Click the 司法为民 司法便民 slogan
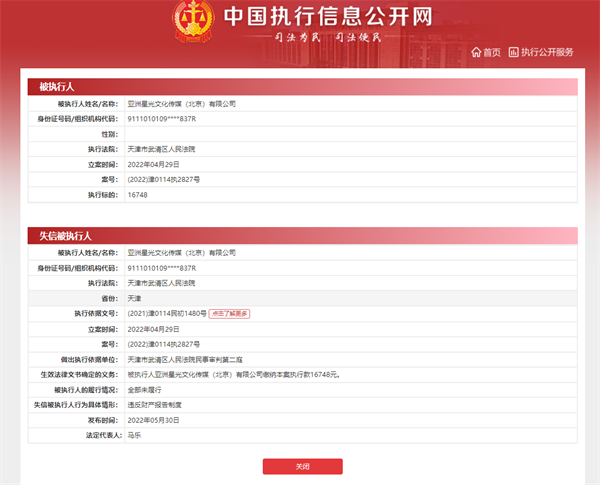This screenshot has width=600, height=485. [x=328, y=38]
